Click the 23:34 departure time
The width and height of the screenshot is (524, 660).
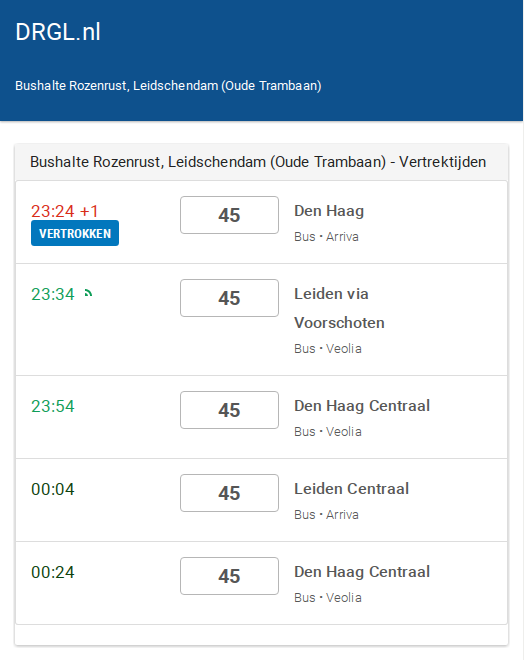tap(53, 294)
